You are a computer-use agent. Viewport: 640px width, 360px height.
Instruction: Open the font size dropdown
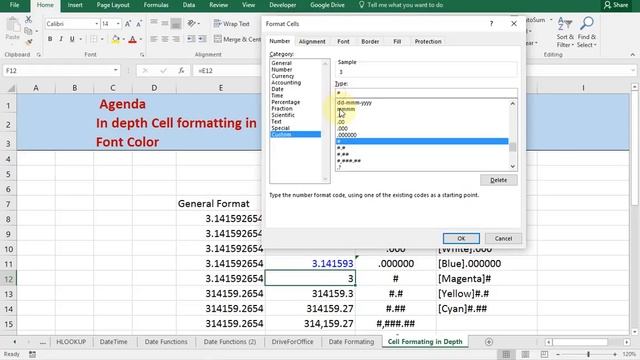click(118, 24)
